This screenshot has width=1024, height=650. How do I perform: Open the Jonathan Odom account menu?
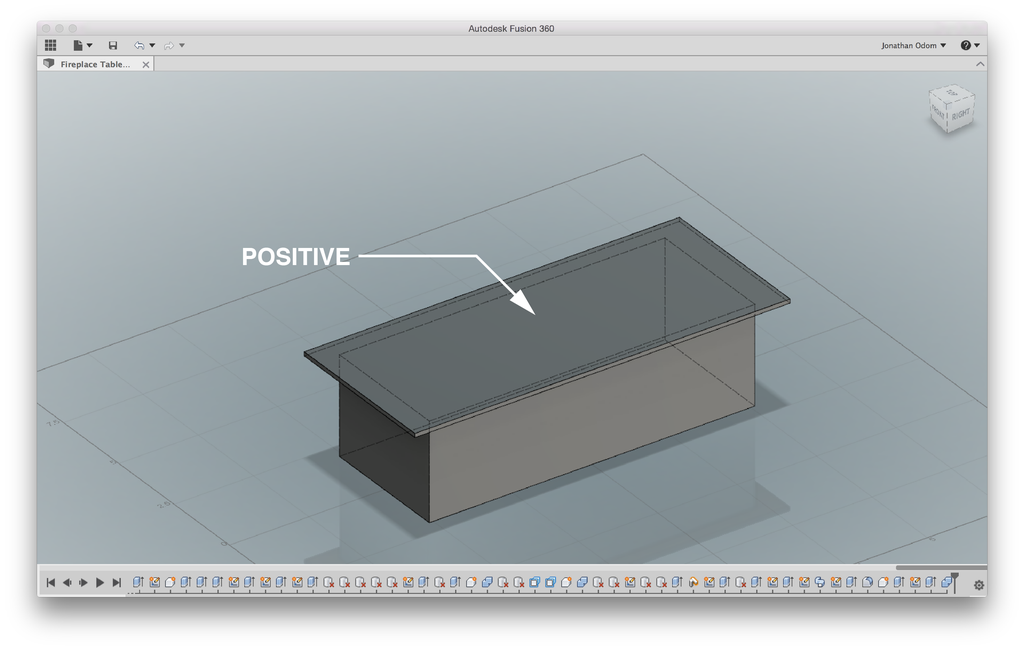pyautogui.click(x=913, y=45)
